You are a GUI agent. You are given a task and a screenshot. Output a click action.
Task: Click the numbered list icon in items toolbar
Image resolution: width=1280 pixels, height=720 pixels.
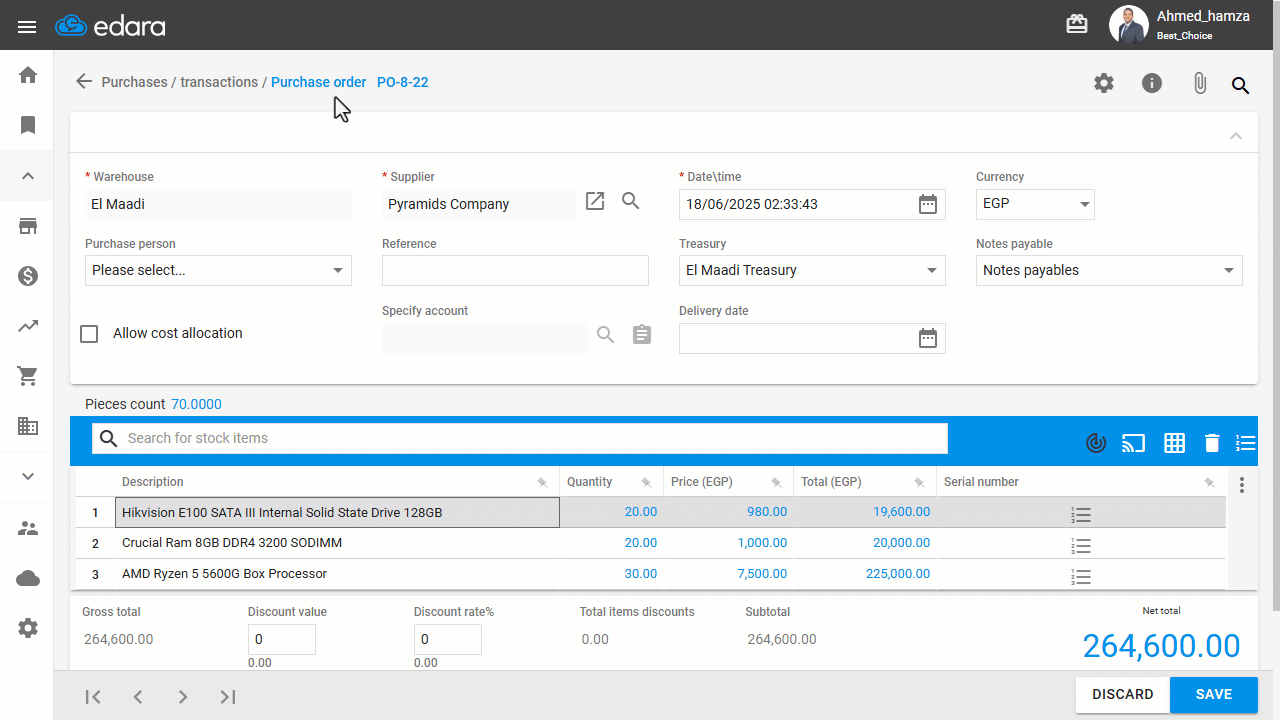[x=1245, y=443]
